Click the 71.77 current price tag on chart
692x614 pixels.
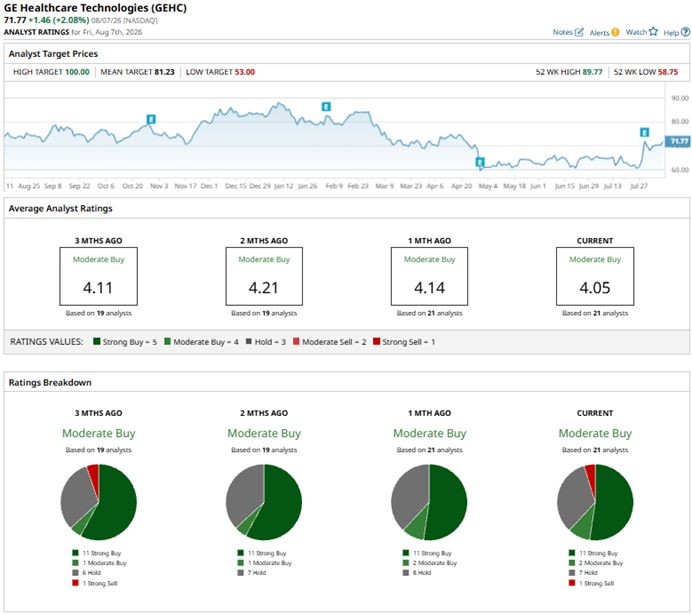click(678, 141)
